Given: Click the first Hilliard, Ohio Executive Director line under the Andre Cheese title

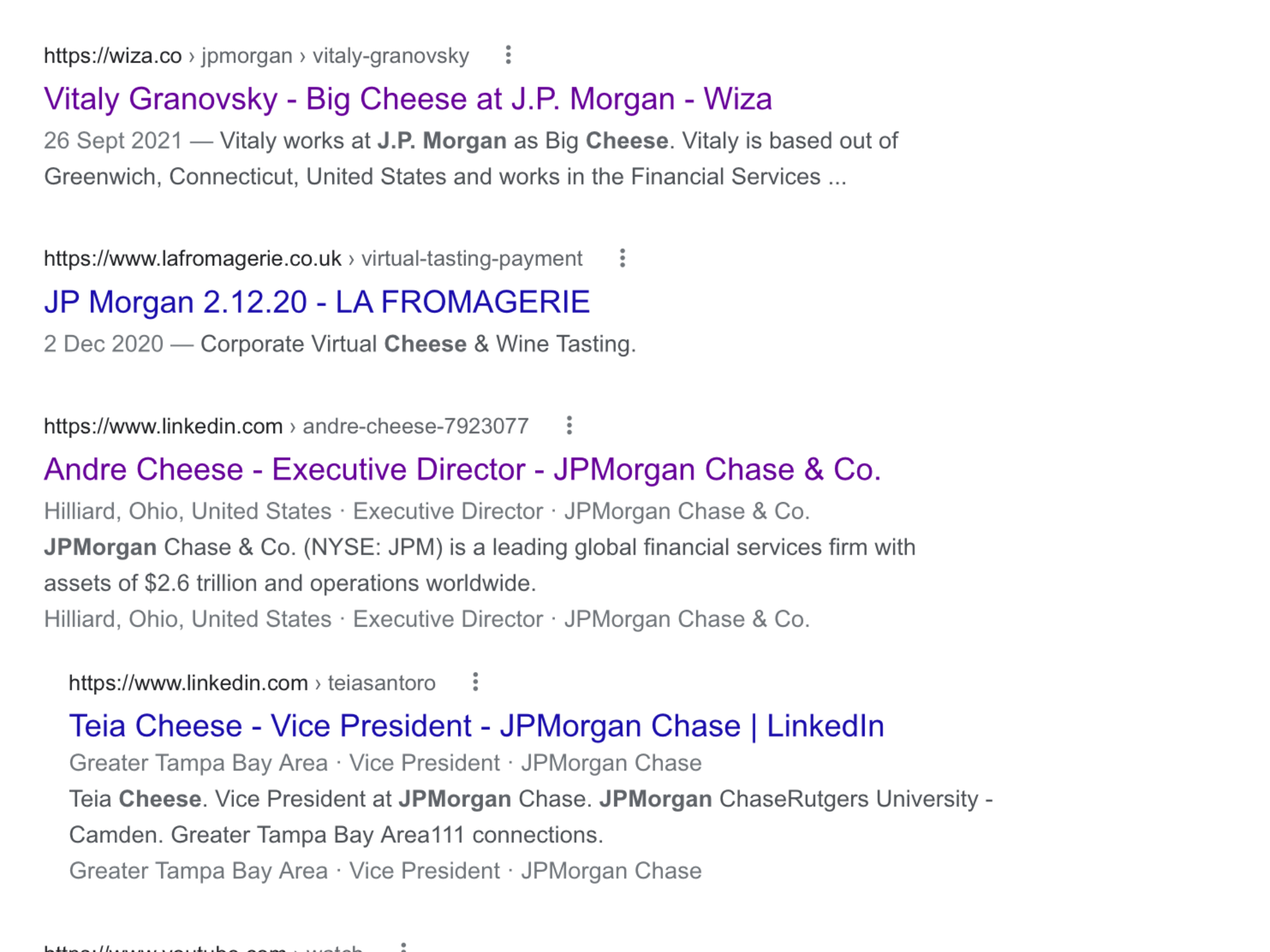Looking at the screenshot, I should click(x=427, y=511).
